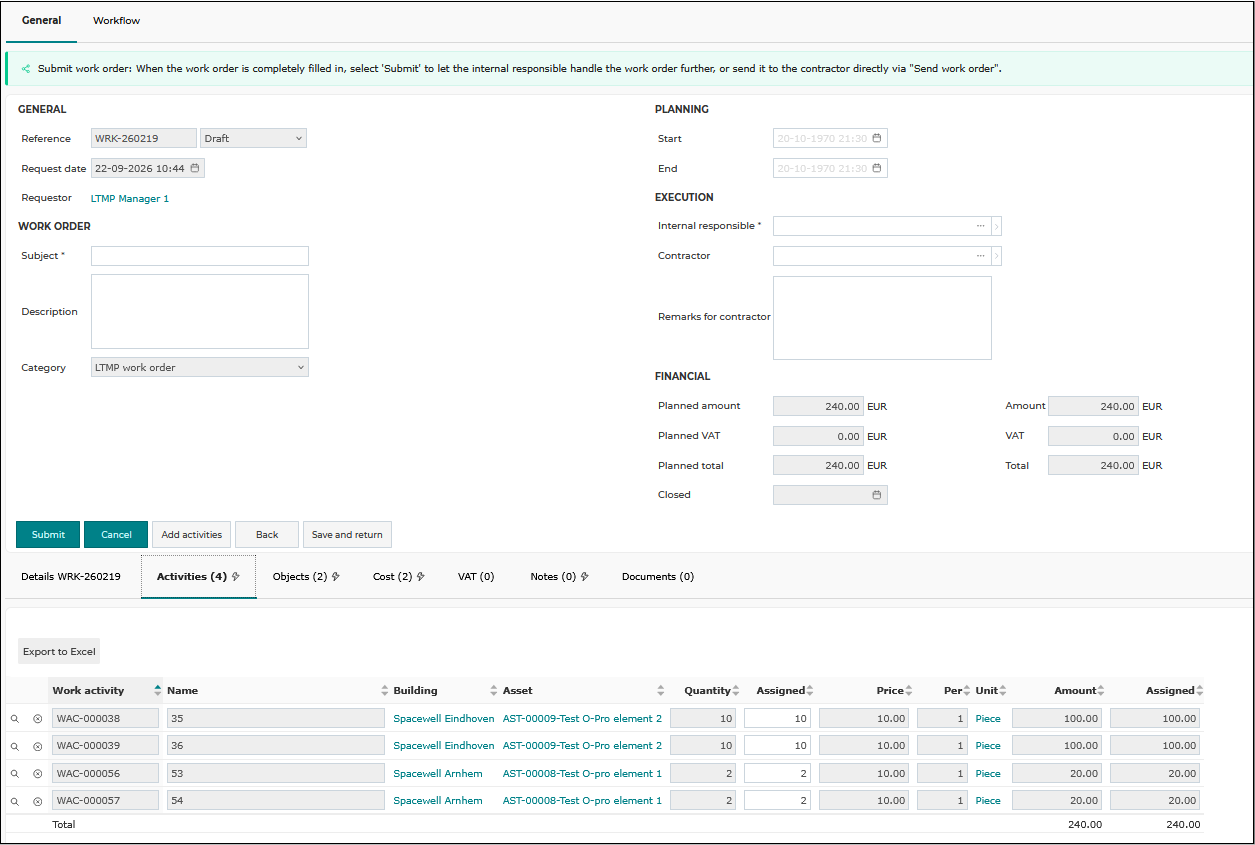Open the LTMP Manager 1 requestor link

[130, 199]
